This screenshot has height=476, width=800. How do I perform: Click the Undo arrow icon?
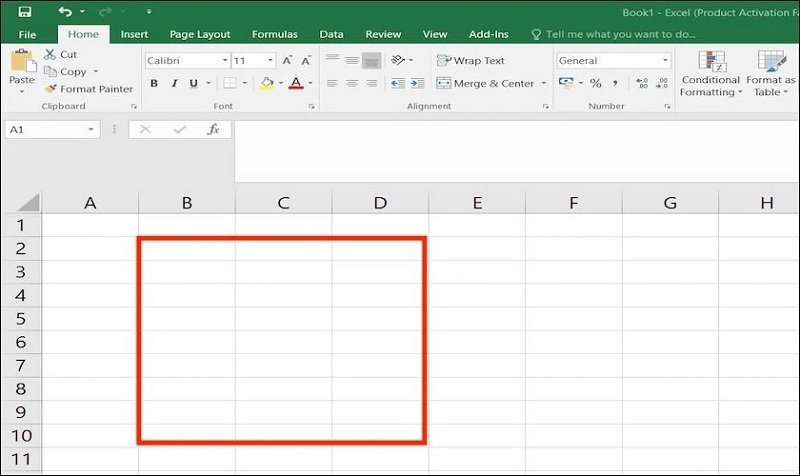(65, 12)
